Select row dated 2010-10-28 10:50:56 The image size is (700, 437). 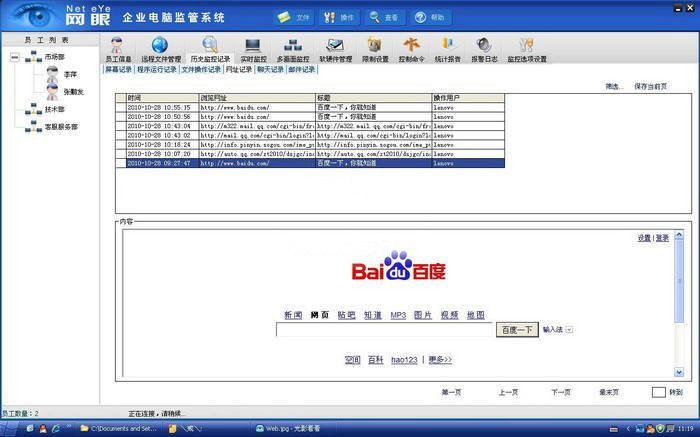click(310, 117)
